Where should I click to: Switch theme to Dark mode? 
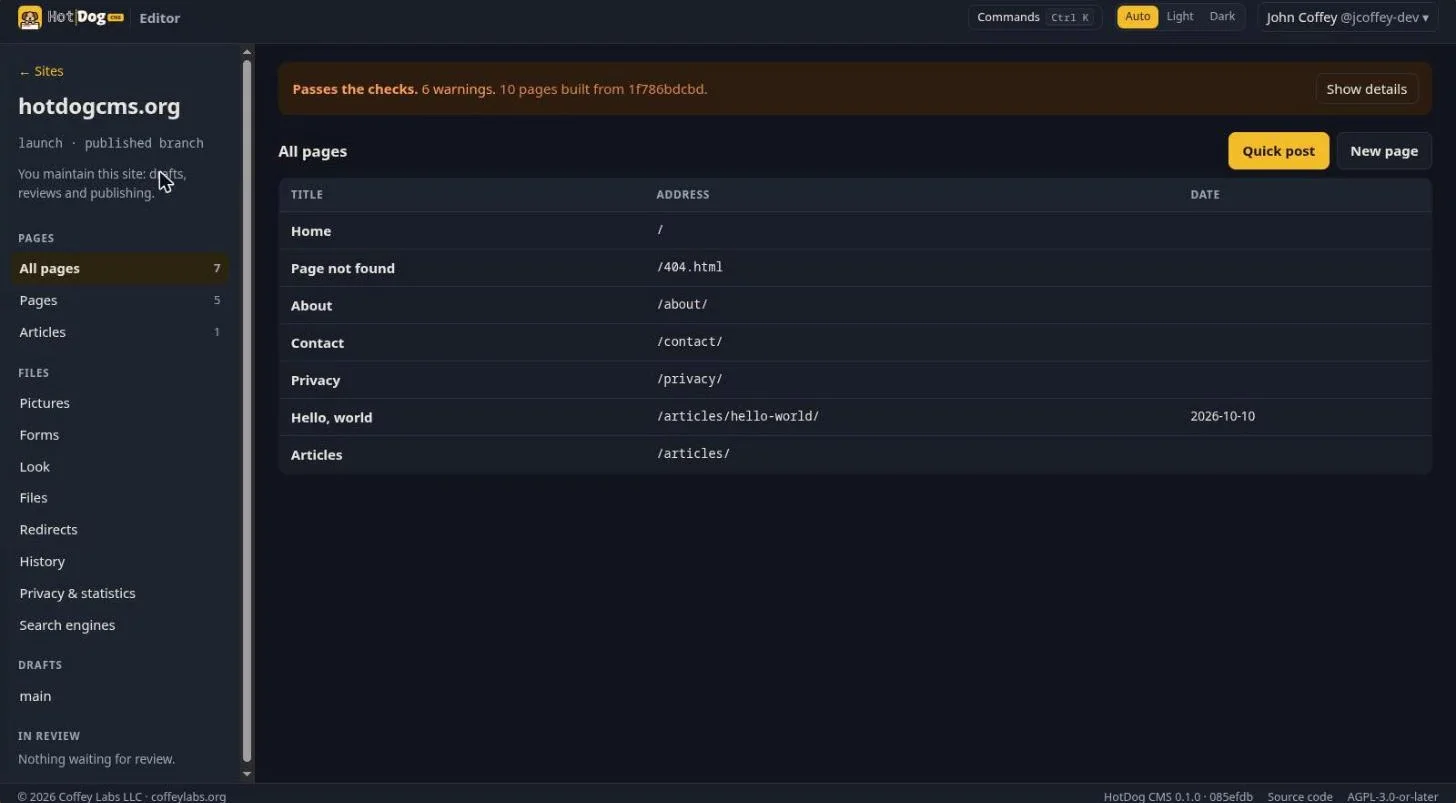[1222, 17]
